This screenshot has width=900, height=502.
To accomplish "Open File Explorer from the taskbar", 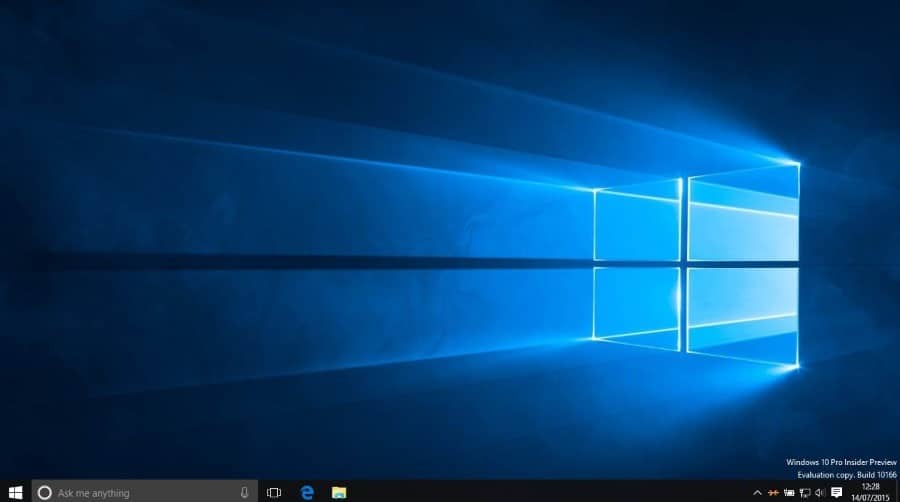I will tap(339, 492).
